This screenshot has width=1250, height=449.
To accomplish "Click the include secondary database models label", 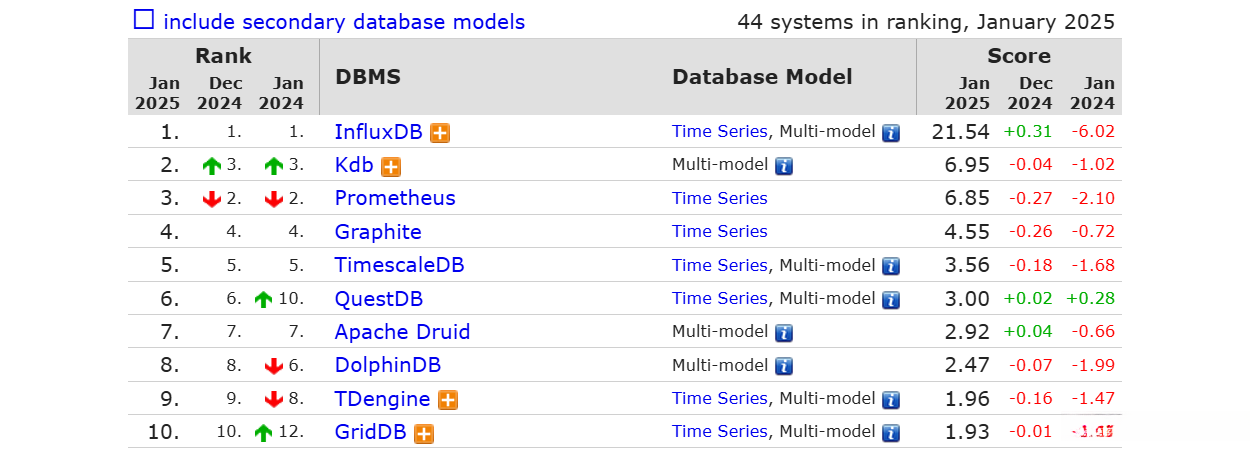I will [x=343, y=22].
